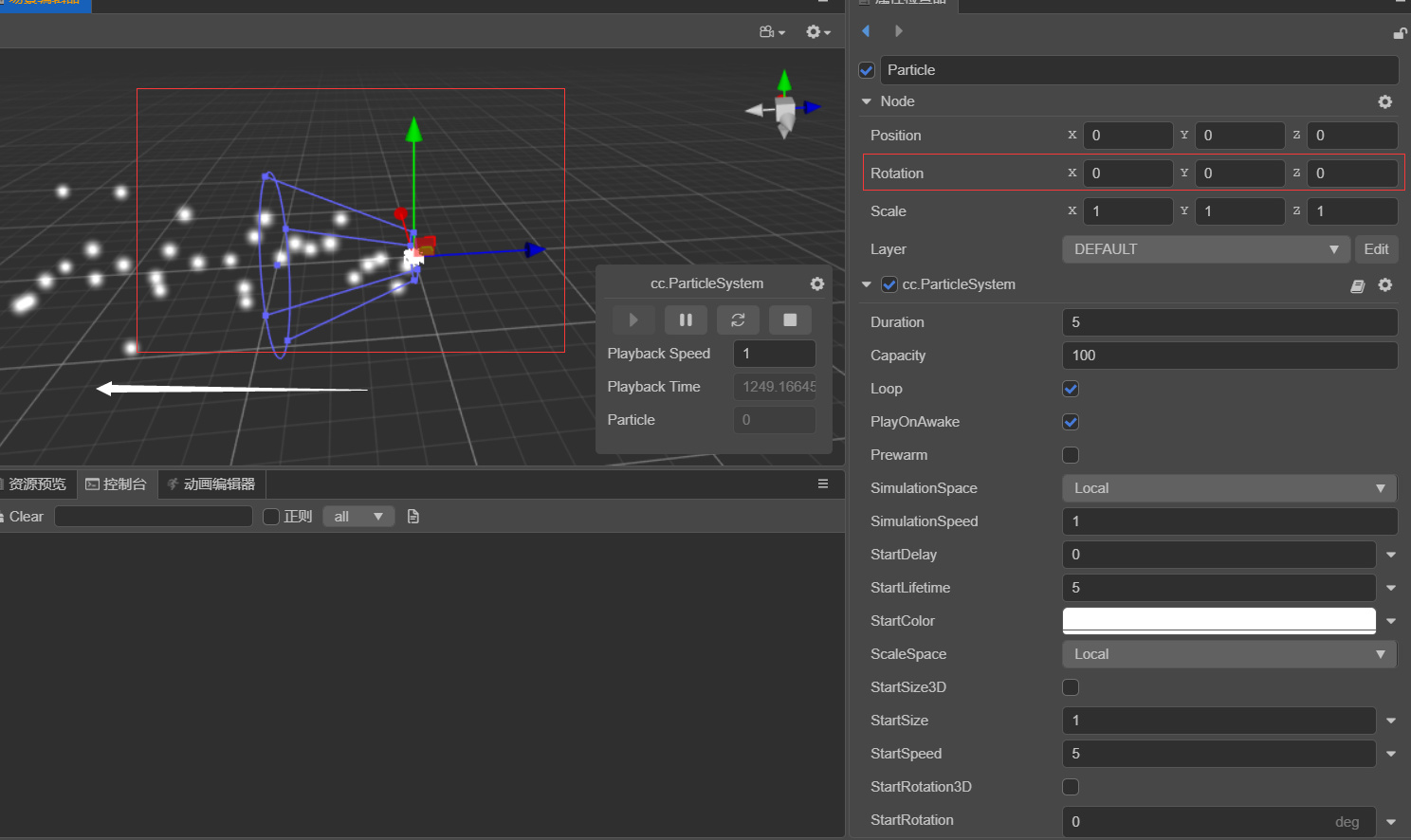Switch to the 控制台 console tab
The height and width of the screenshot is (840, 1411).
click(117, 484)
